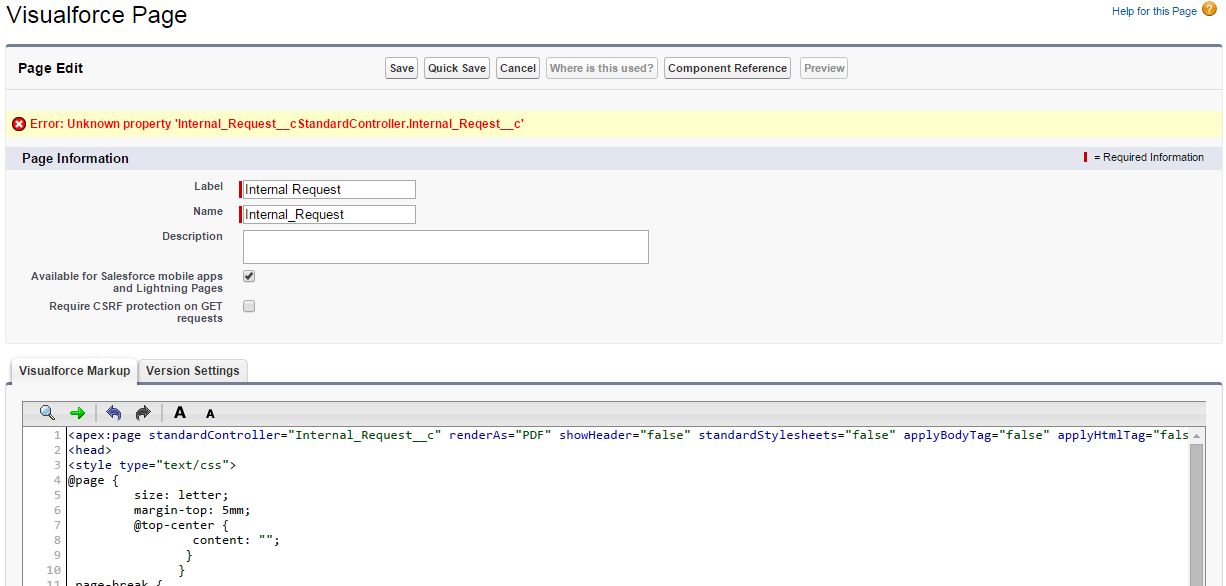The height and width of the screenshot is (586, 1226).
Task: Select the Visualforce Markup tab
Action: pyautogui.click(x=74, y=371)
